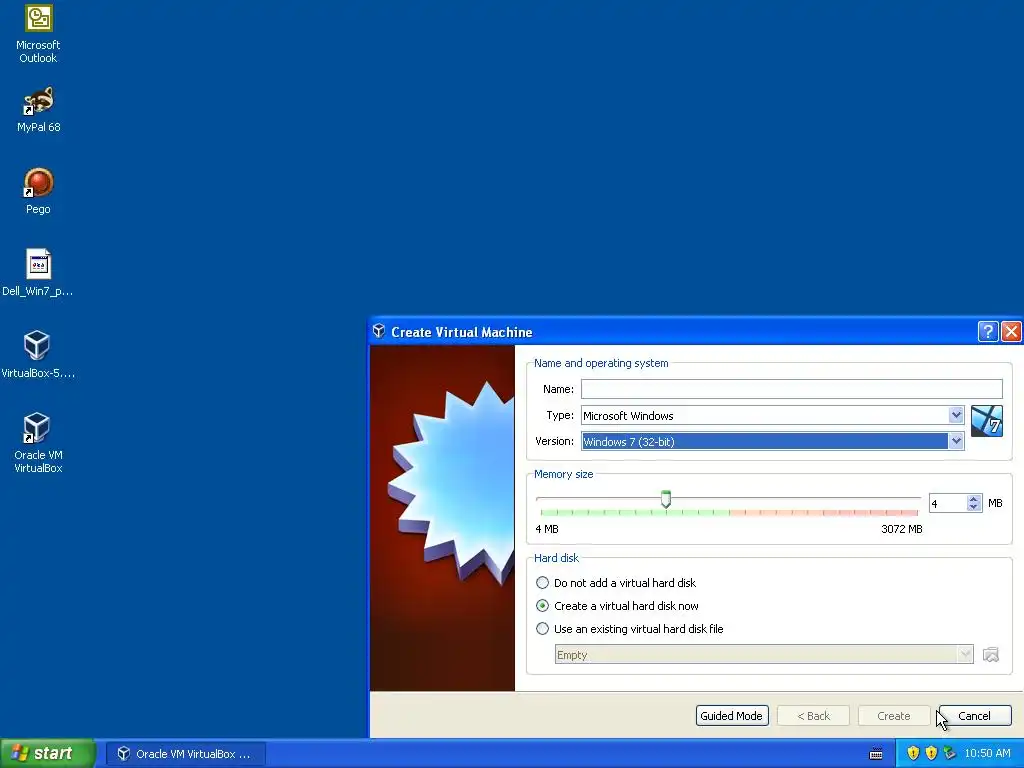Click the Guided Mode button
The image size is (1024, 768).
tap(732, 716)
